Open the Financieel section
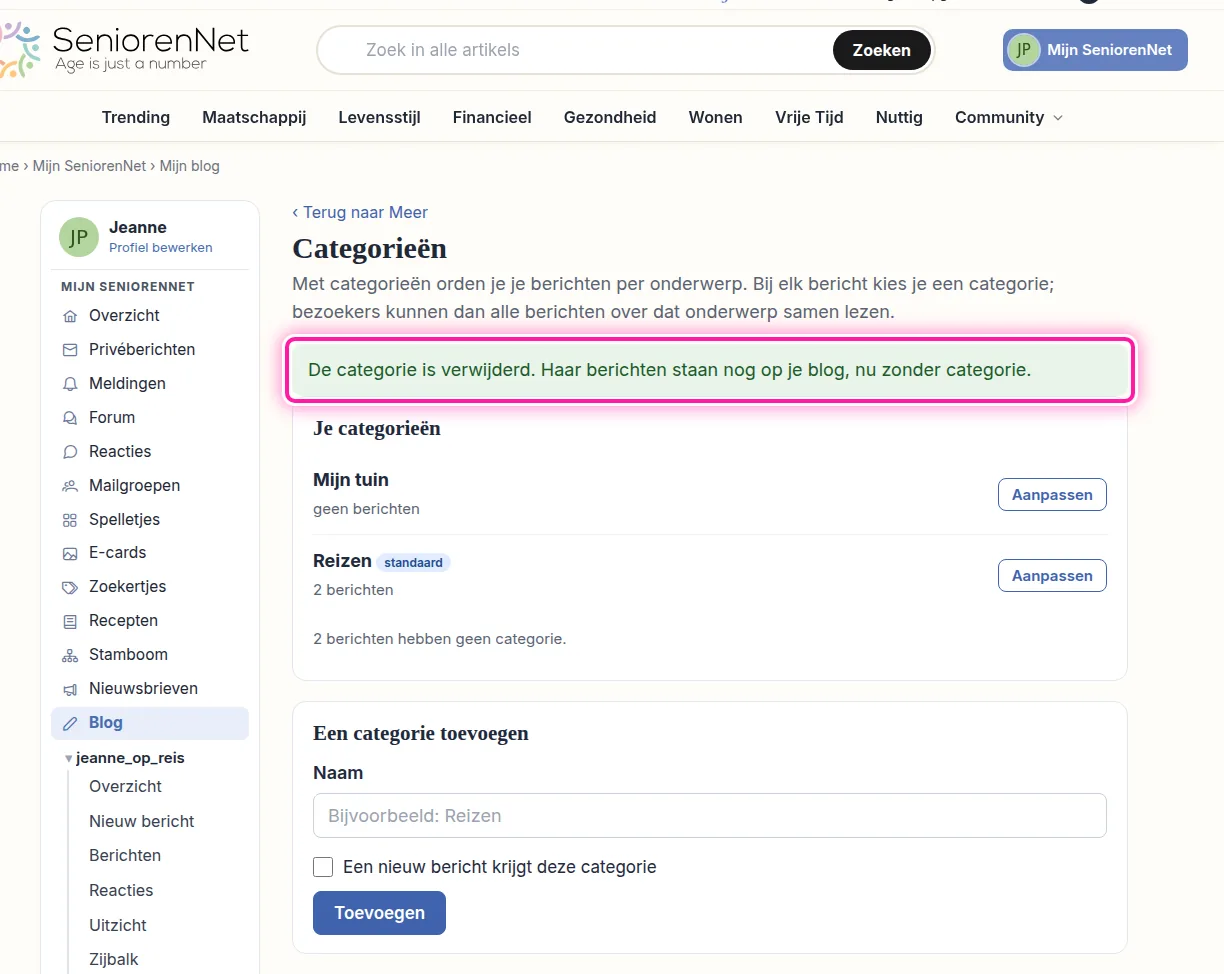 pyautogui.click(x=492, y=117)
